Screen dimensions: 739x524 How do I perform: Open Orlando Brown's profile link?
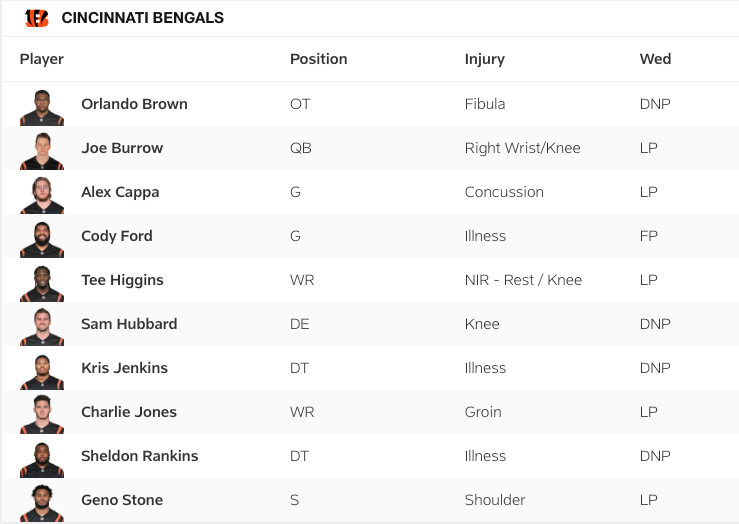134,104
